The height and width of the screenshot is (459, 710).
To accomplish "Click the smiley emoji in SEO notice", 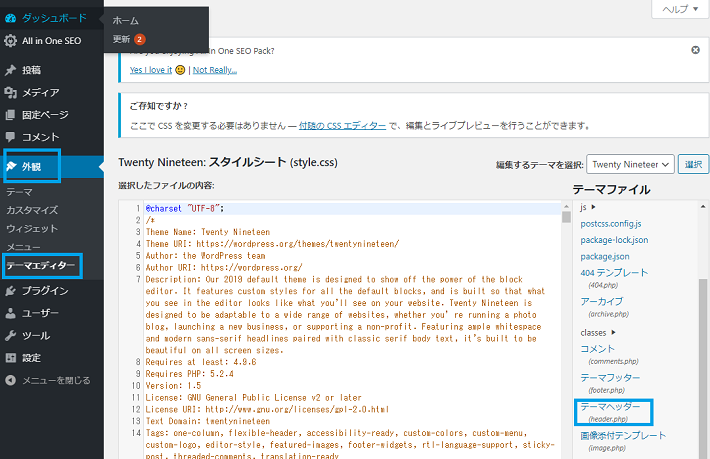I will [180, 70].
